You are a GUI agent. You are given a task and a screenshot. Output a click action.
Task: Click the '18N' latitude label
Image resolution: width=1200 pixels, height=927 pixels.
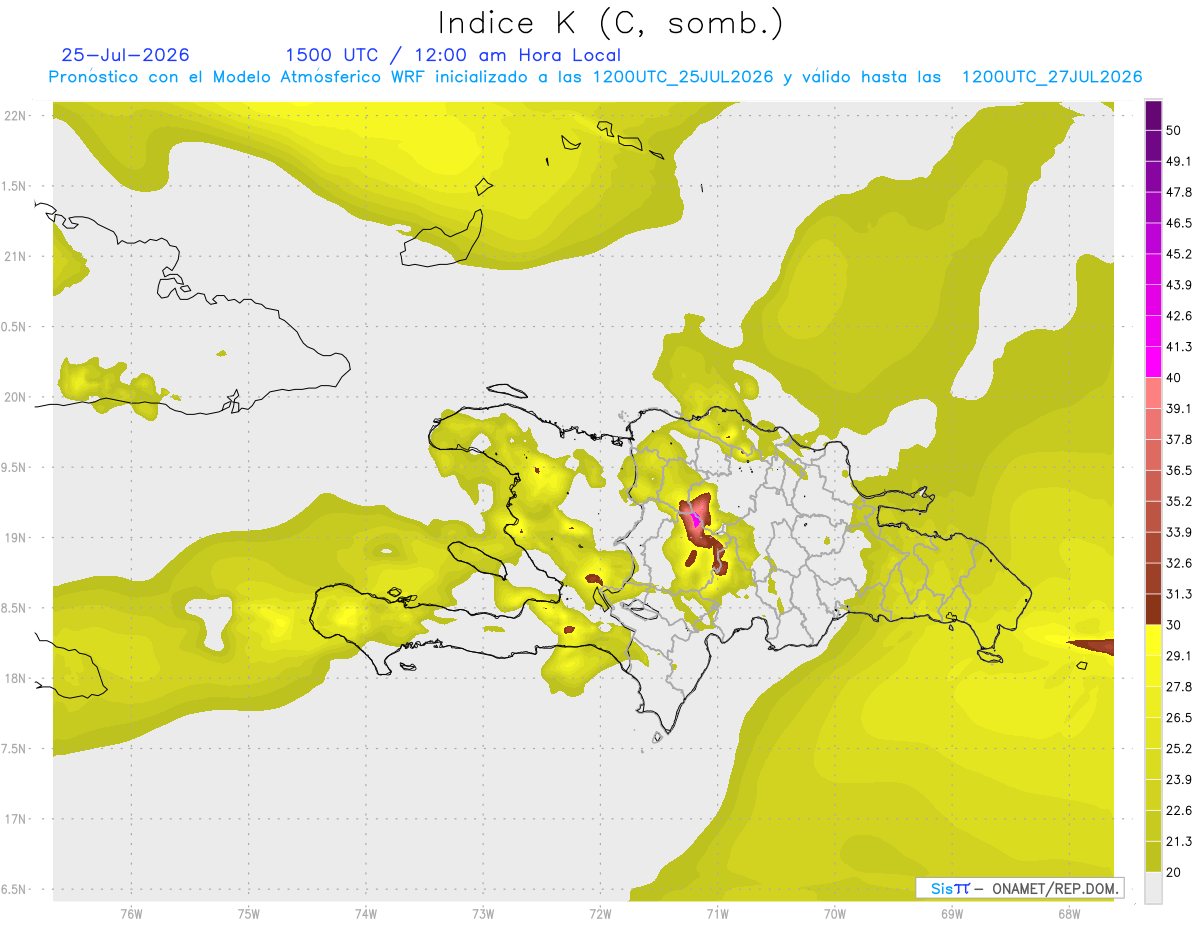point(16,678)
